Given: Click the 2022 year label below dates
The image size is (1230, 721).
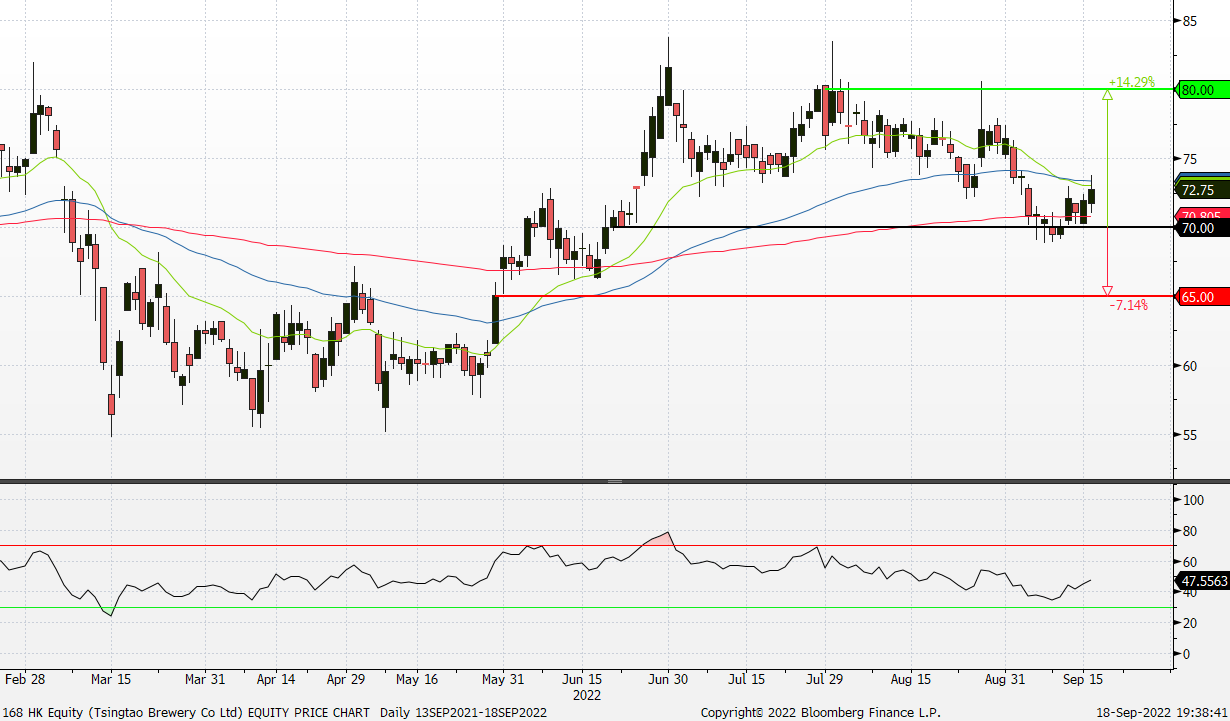Looking at the screenshot, I should tap(586, 694).
